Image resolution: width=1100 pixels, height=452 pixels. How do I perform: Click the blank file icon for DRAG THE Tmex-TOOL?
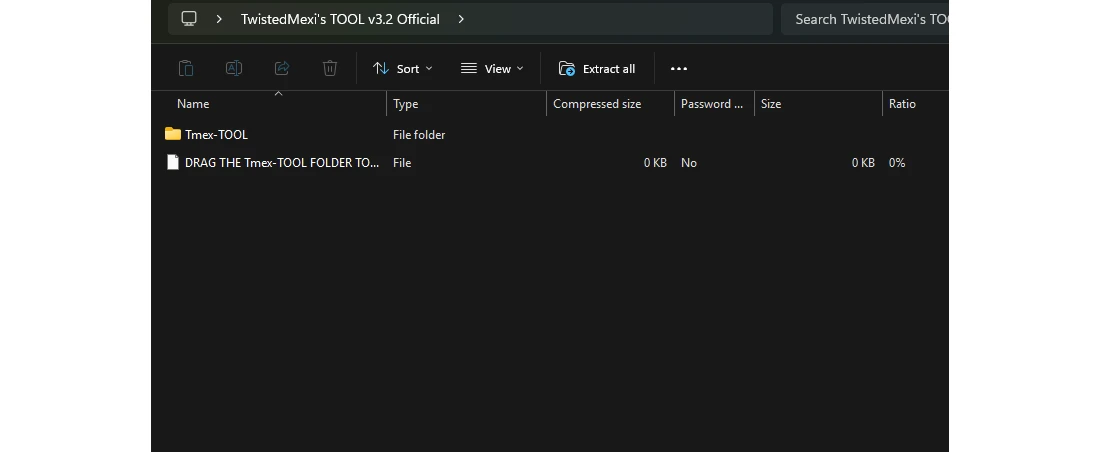pos(173,162)
